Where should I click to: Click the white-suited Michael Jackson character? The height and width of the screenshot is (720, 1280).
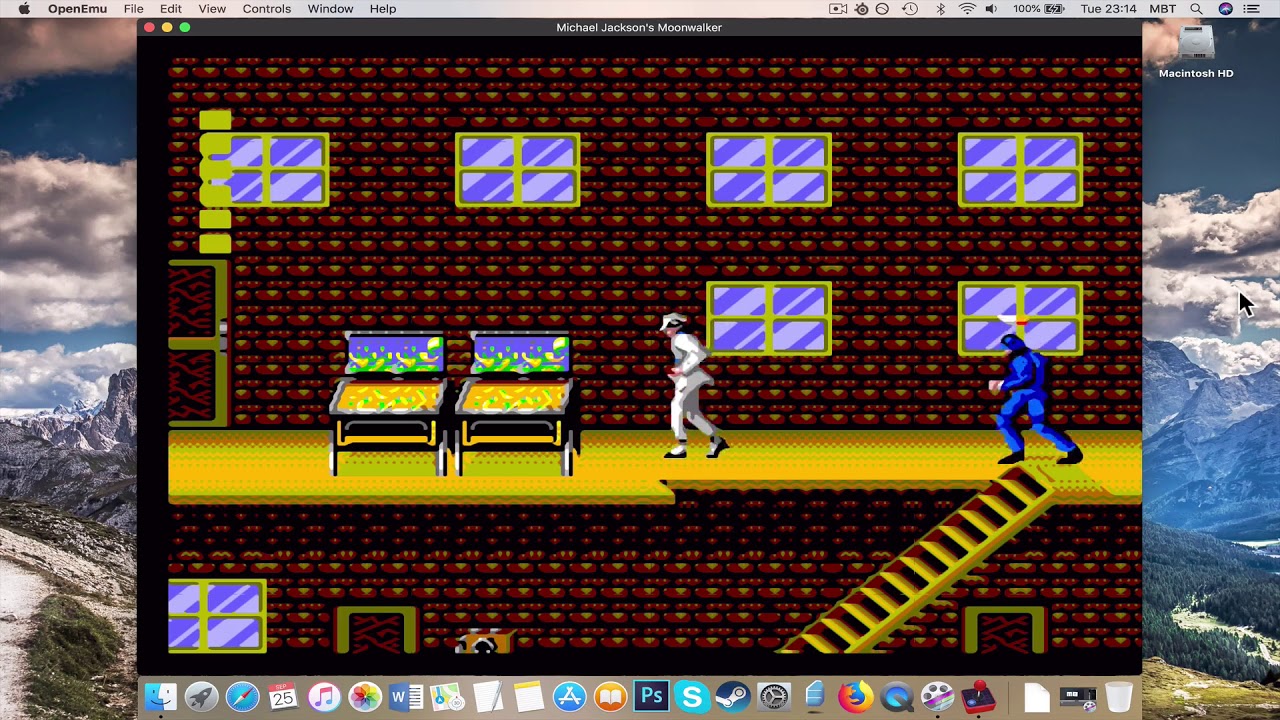click(x=693, y=386)
